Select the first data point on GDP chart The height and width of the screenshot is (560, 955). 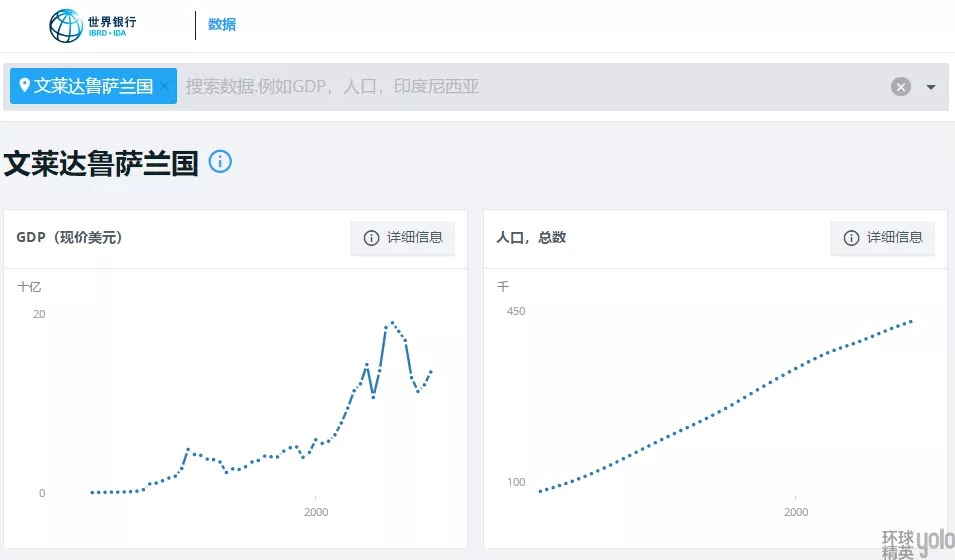tap(92, 492)
